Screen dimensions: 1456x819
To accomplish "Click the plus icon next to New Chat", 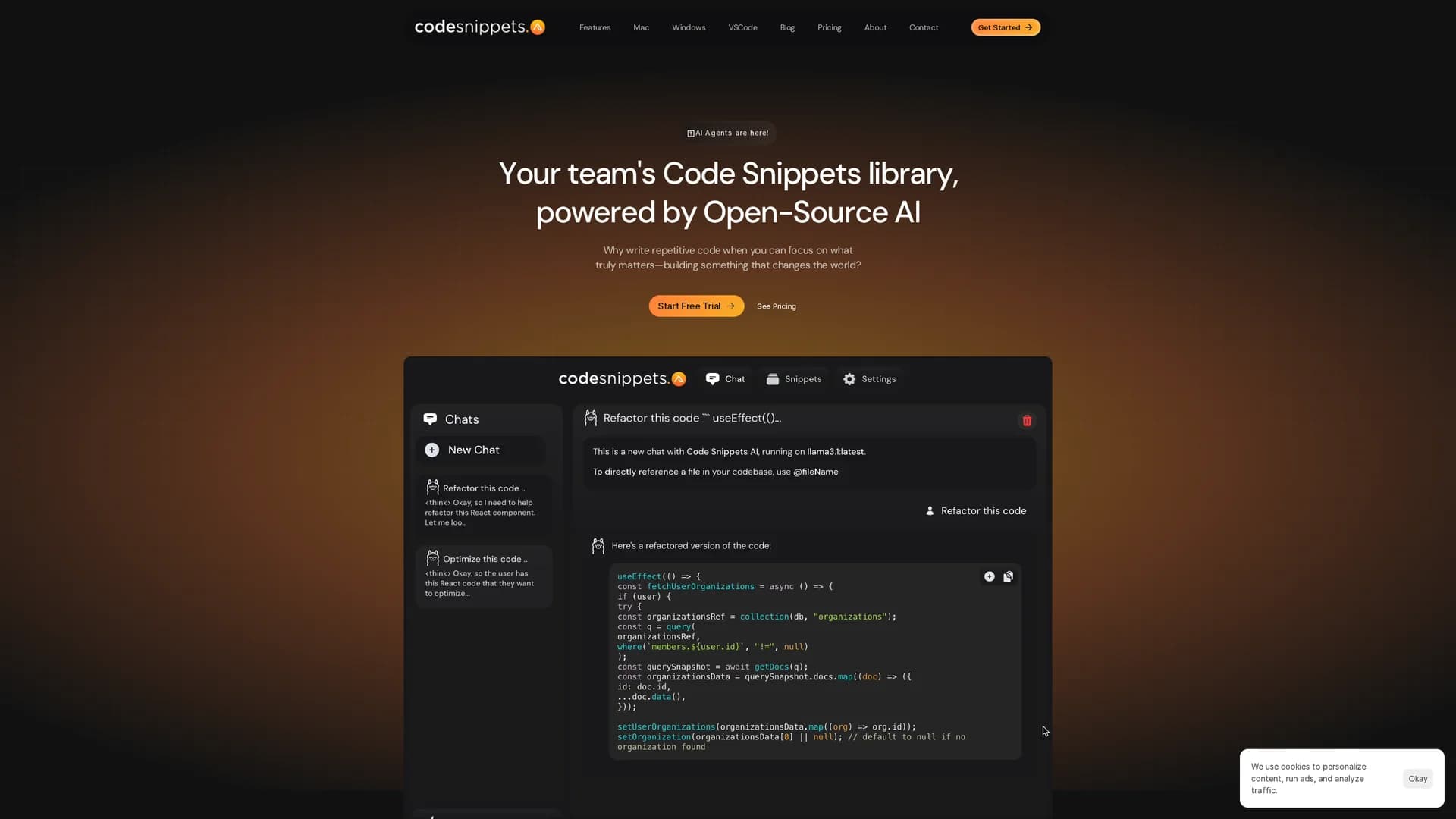I will coord(431,450).
